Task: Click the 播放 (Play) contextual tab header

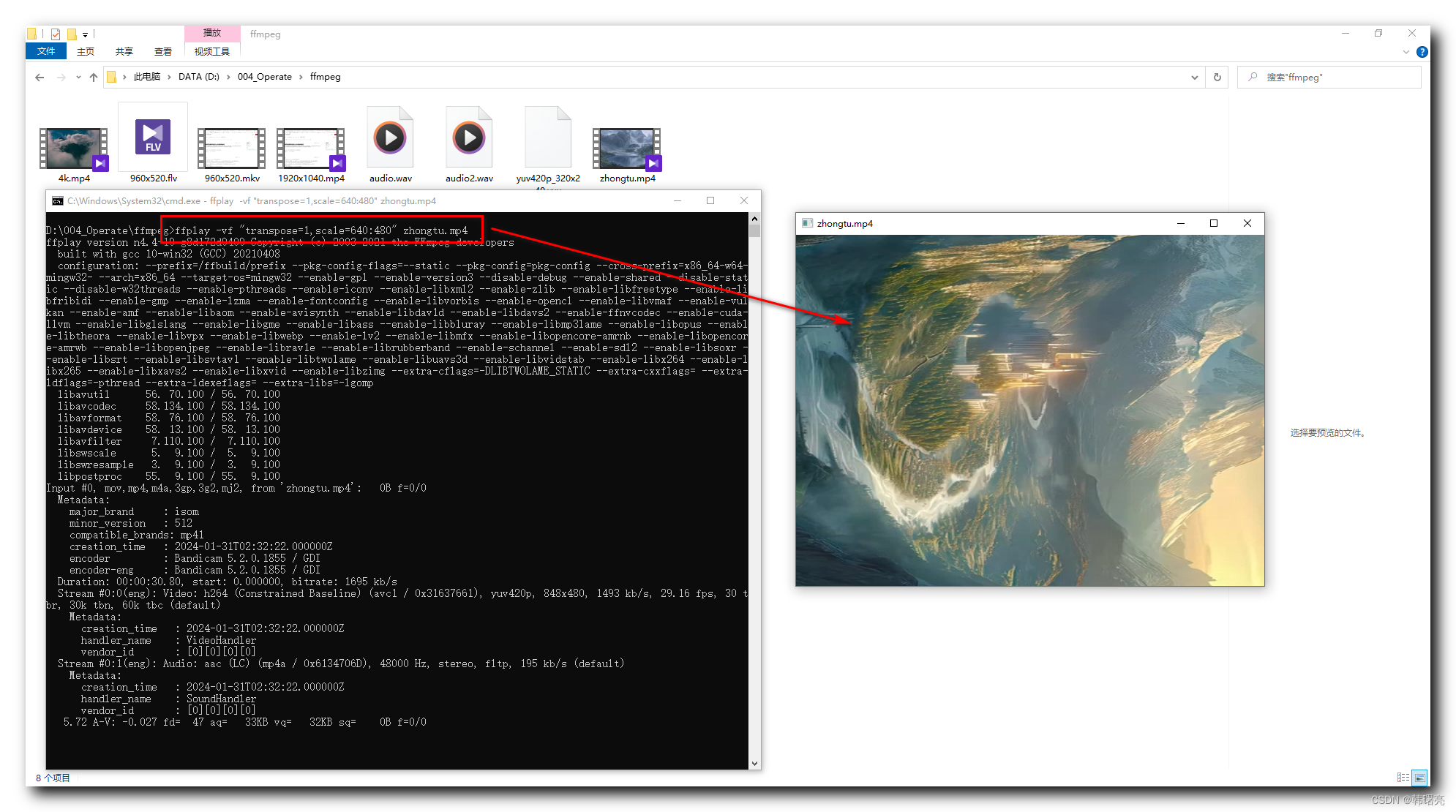Action: (212, 33)
